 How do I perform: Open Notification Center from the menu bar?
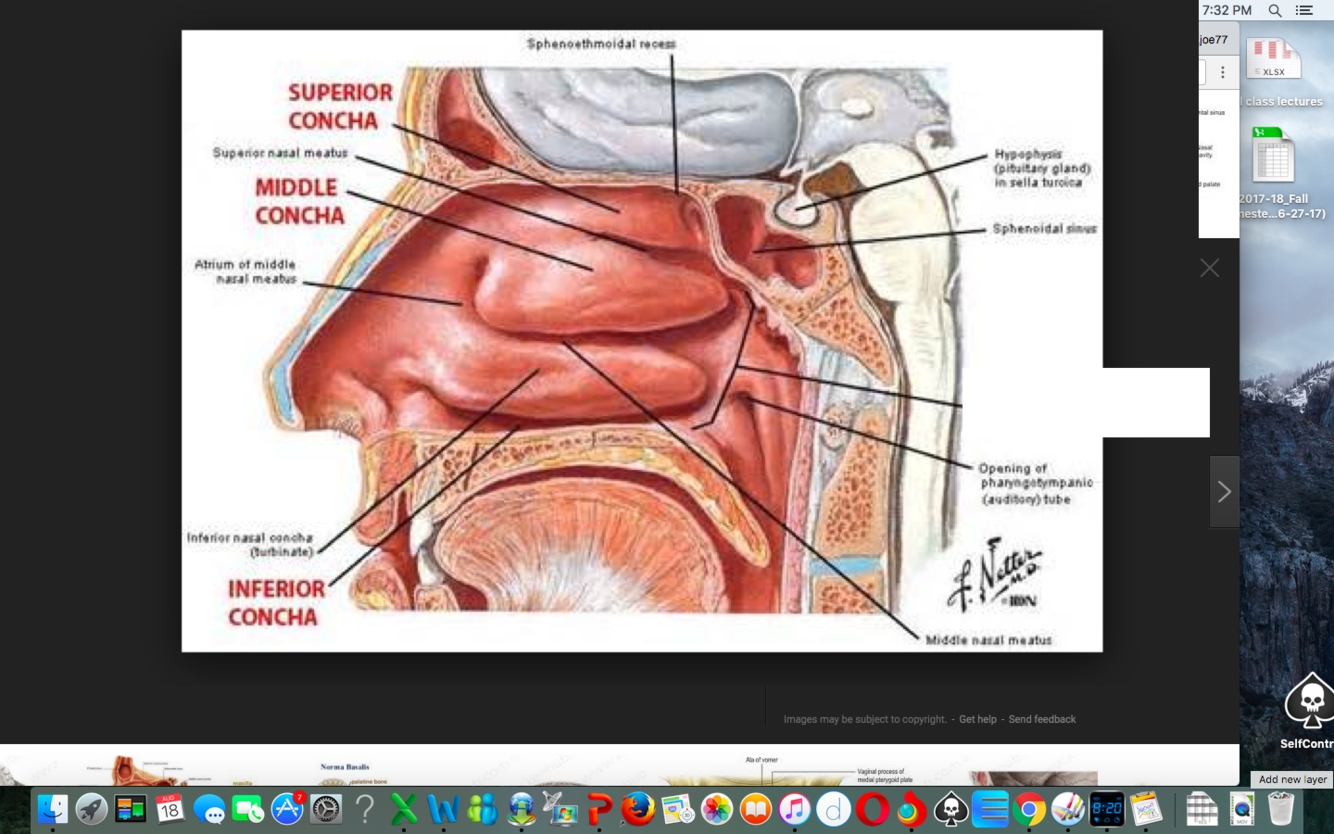[1304, 10]
